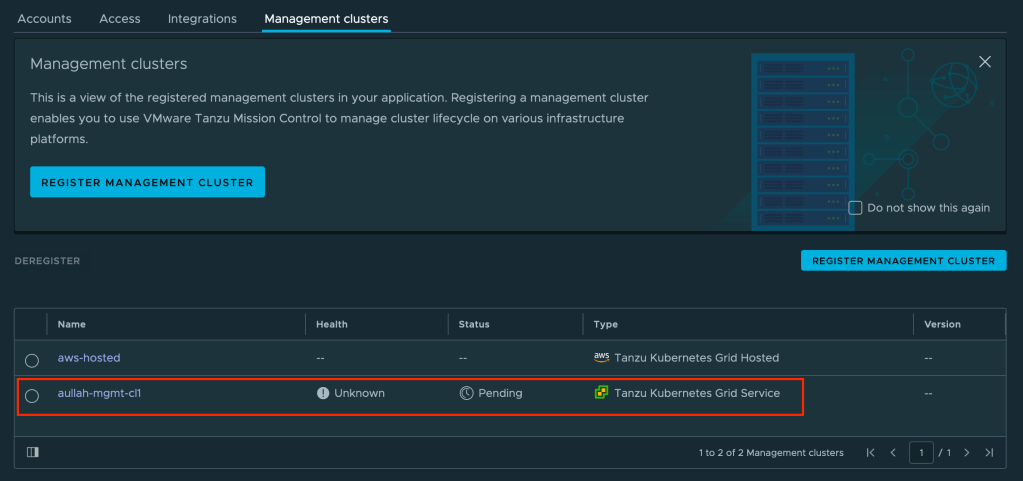The height and width of the screenshot is (481, 1023).
Task: Click the Unknown health warning icon
Action: pyautogui.click(x=323, y=394)
